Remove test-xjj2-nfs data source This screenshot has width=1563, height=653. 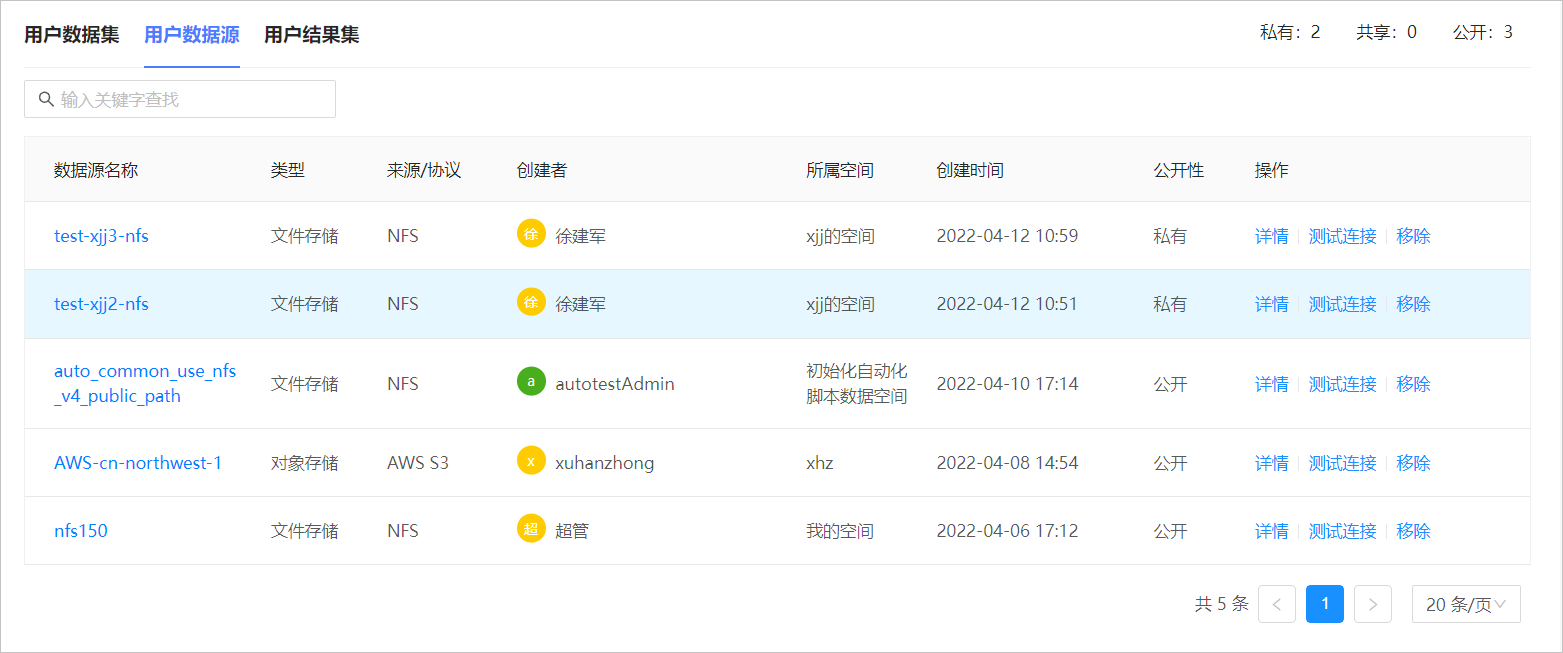click(x=1414, y=304)
